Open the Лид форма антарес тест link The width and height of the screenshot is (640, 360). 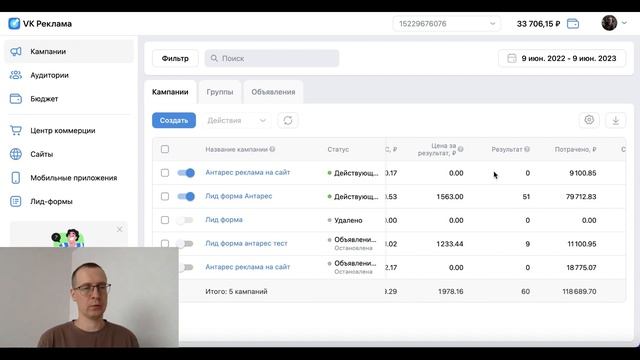(247, 243)
